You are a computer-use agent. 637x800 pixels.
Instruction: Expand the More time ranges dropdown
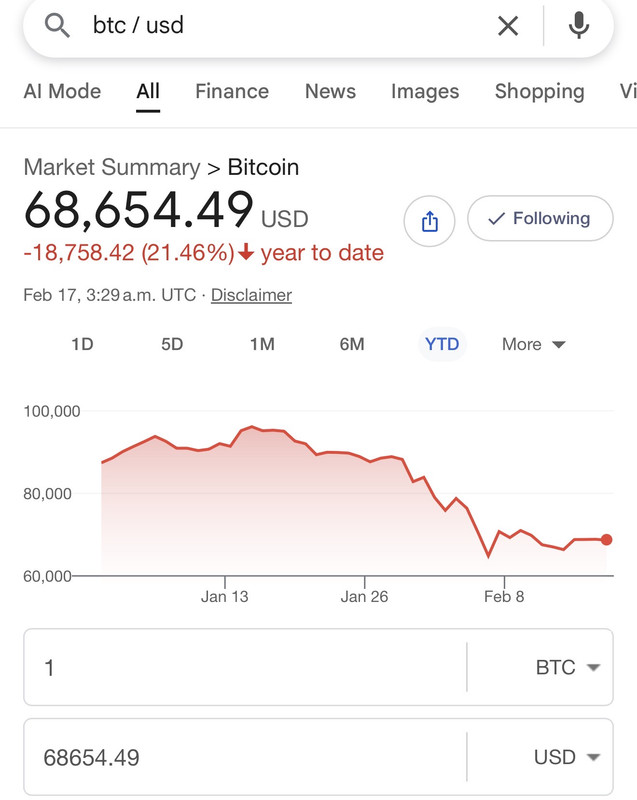pos(533,344)
